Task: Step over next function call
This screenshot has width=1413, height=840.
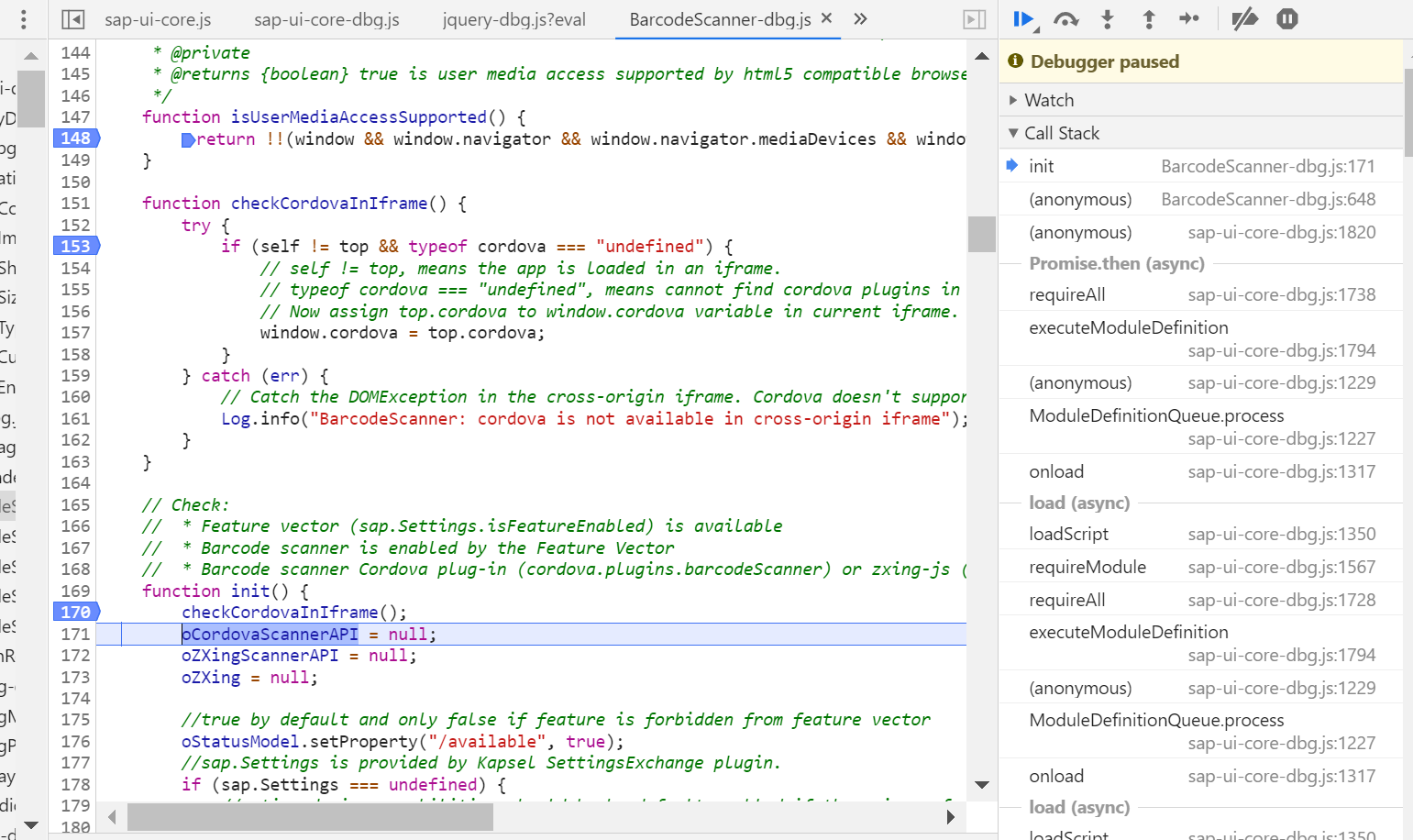Action: 1065,19
